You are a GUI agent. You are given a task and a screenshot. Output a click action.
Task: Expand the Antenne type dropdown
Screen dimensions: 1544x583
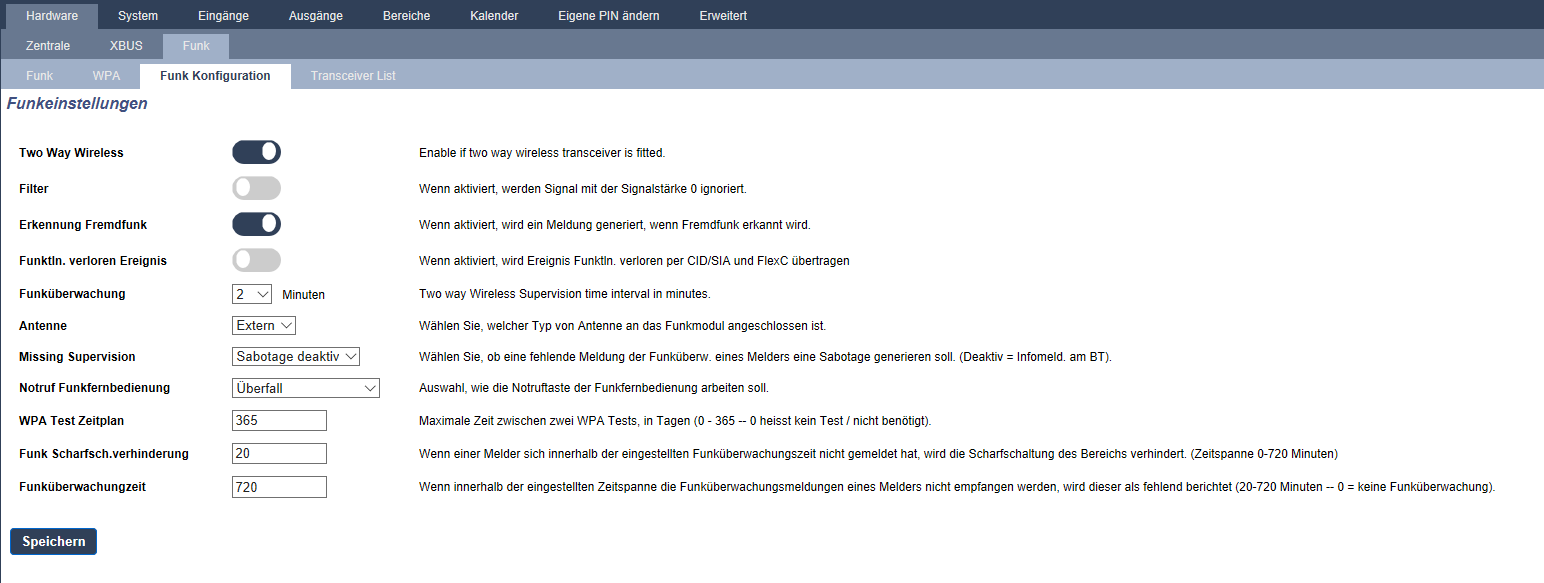pyautogui.click(x=264, y=325)
